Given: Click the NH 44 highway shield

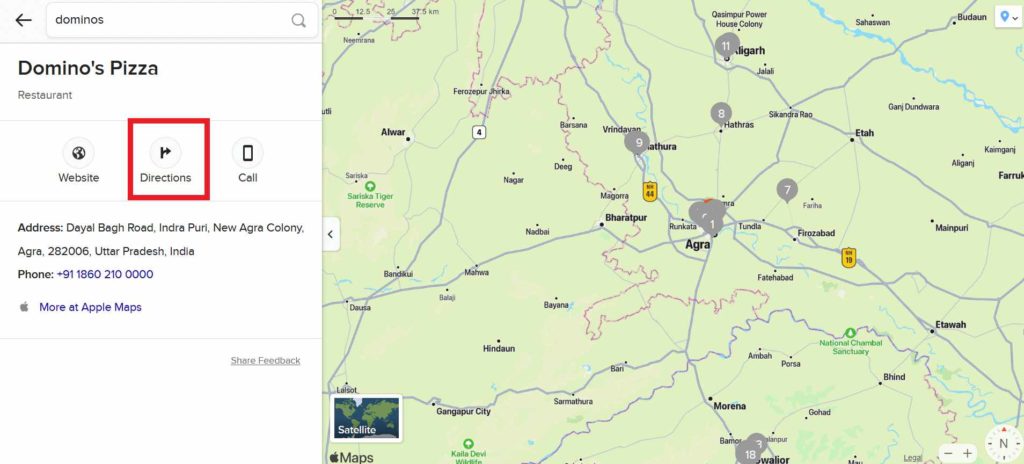Looking at the screenshot, I should click(649, 191).
